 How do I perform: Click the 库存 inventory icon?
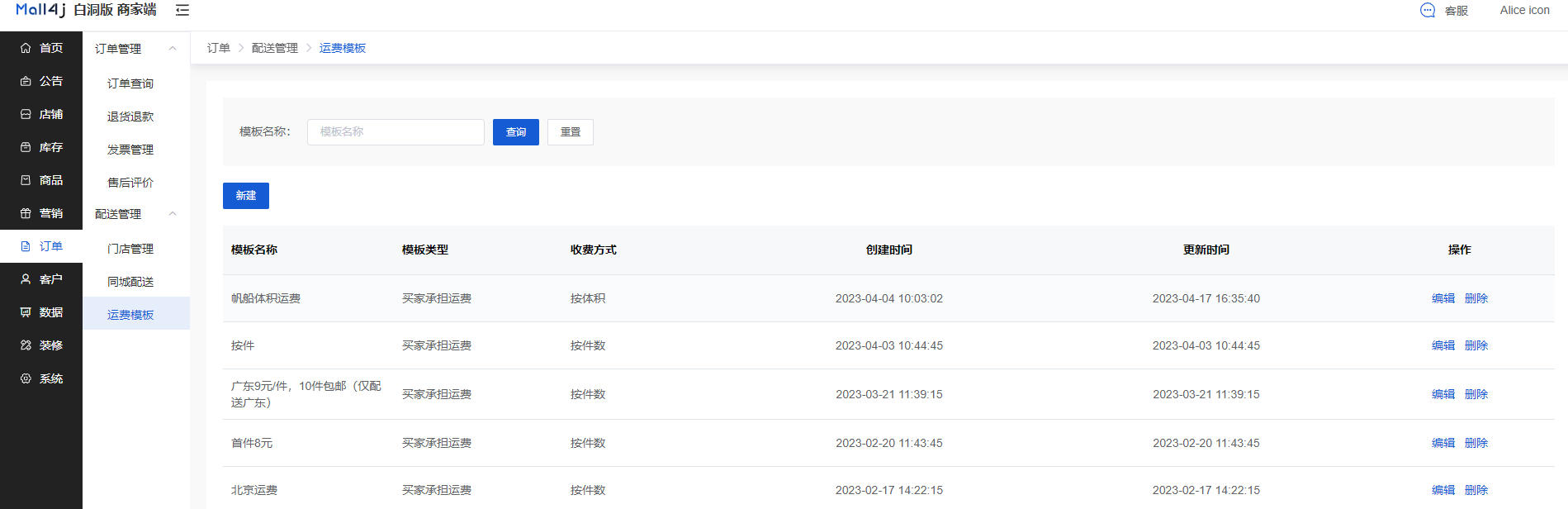[26, 147]
